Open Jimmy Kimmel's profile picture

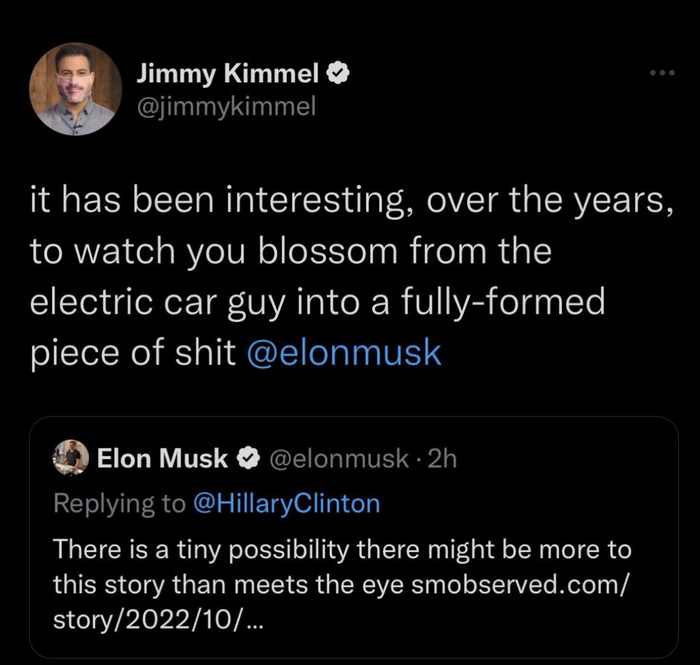click(72, 89)
